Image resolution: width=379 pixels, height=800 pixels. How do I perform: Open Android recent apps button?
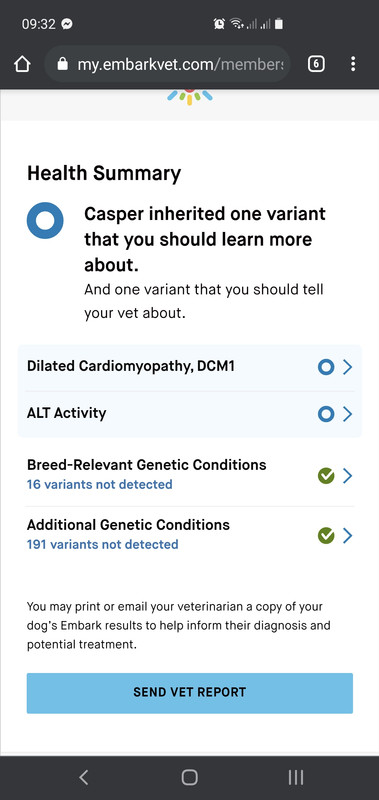295,777
